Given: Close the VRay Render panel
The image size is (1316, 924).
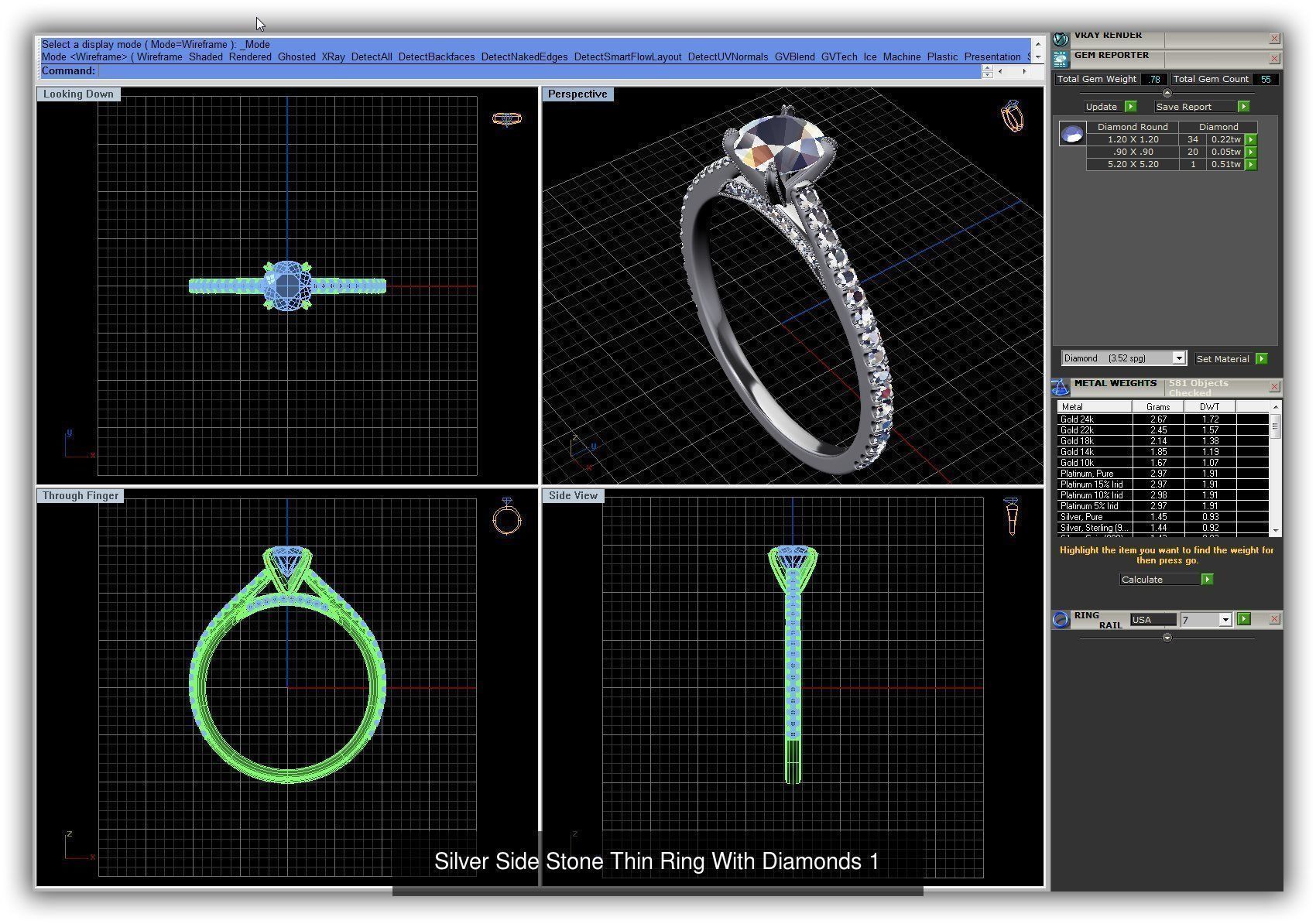Looking at the screenshot, I should [1274, 39].
